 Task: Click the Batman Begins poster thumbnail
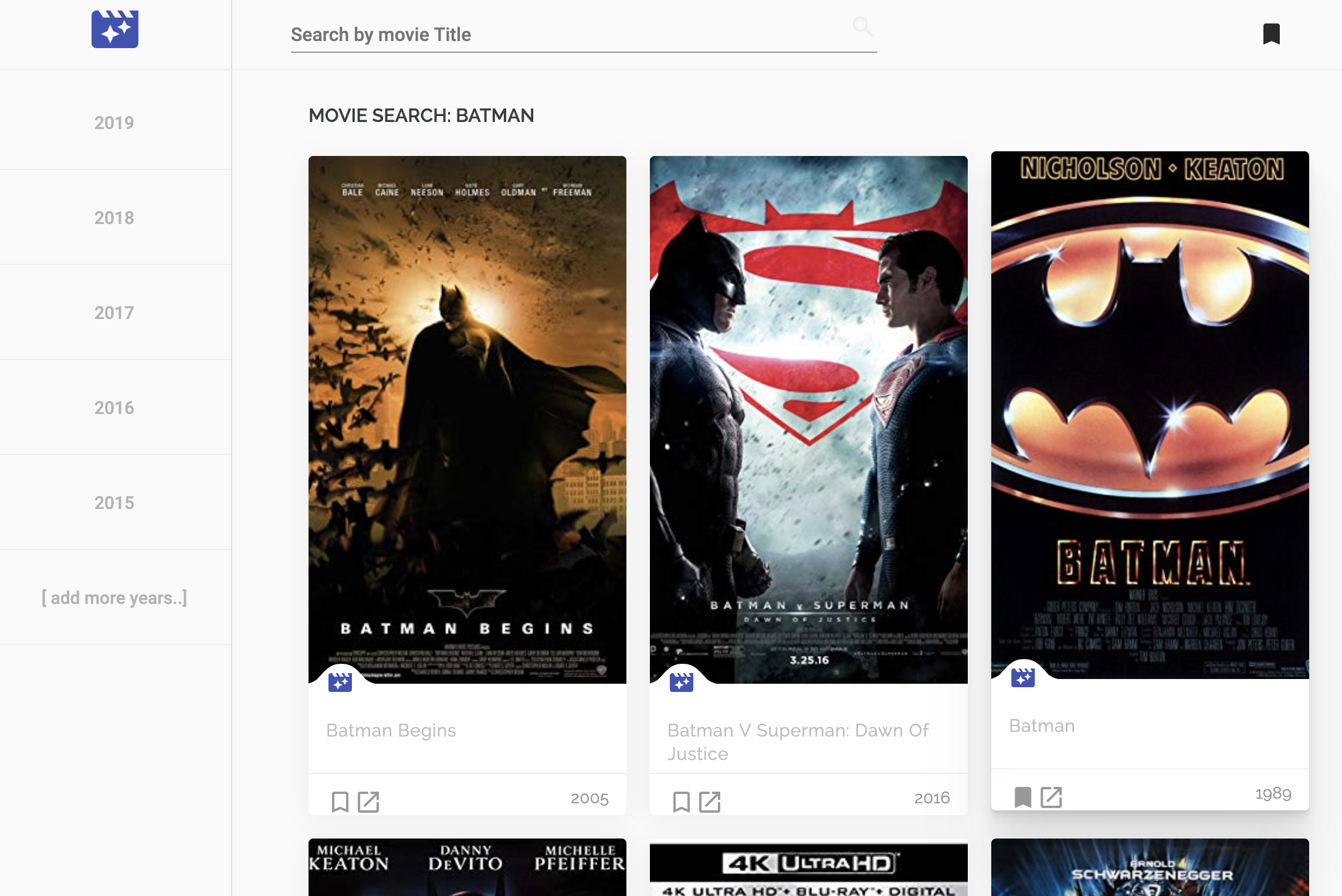(x=467, y=410)
